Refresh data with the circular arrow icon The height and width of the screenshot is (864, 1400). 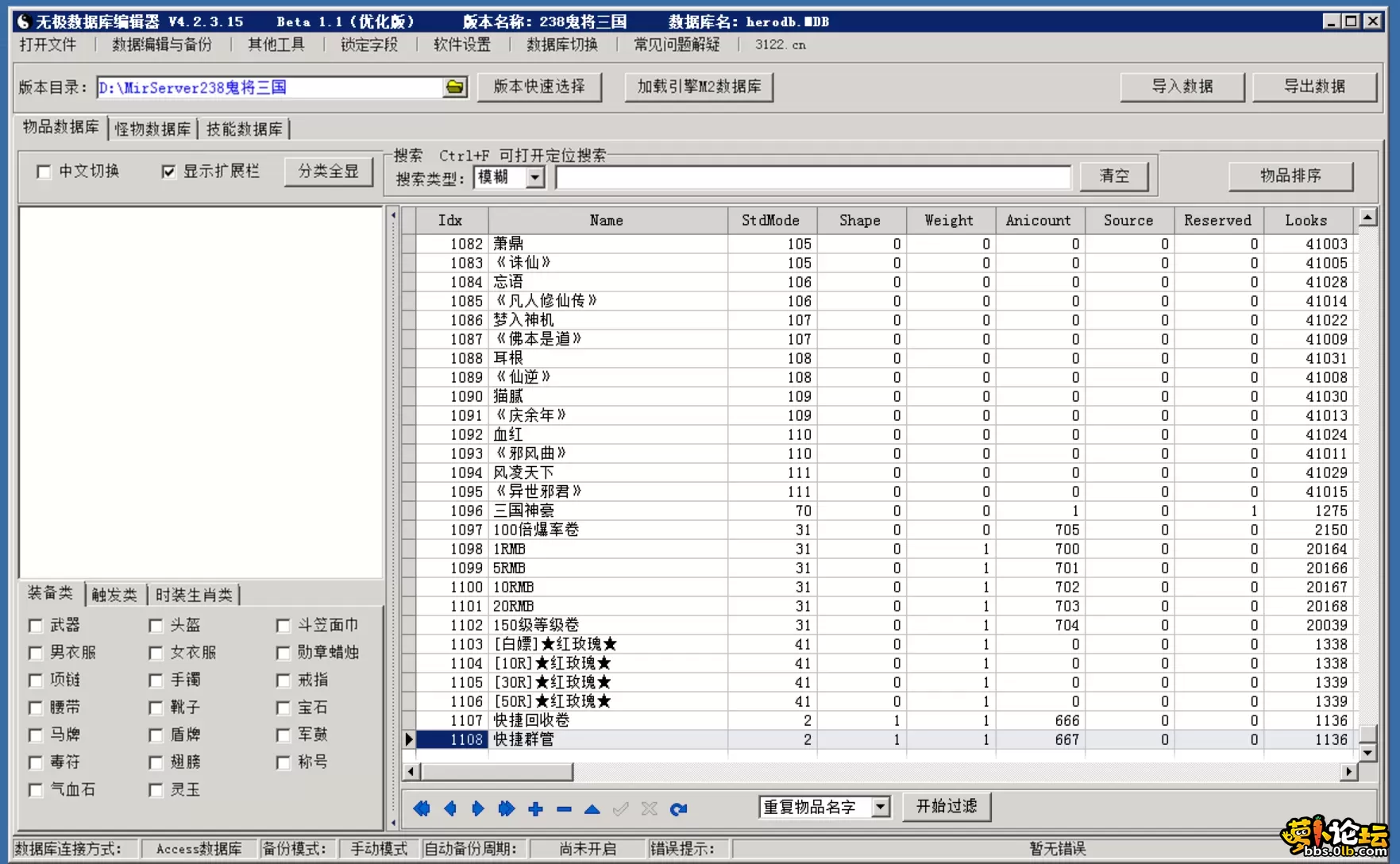click(x=678, y=808)
